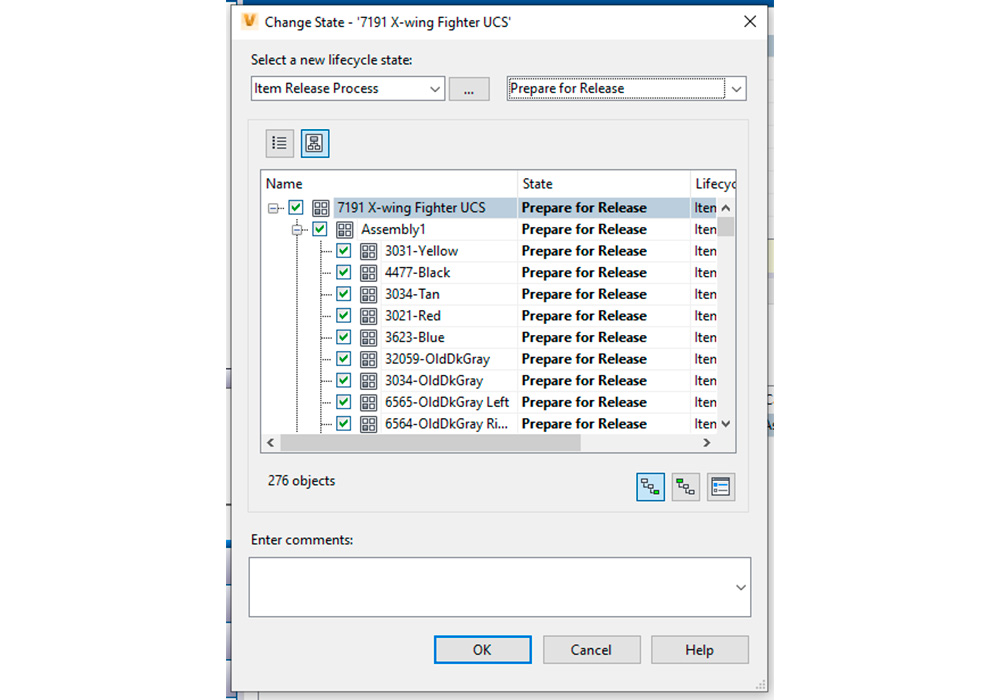Click the Lifecycle column header

[713, 184]
